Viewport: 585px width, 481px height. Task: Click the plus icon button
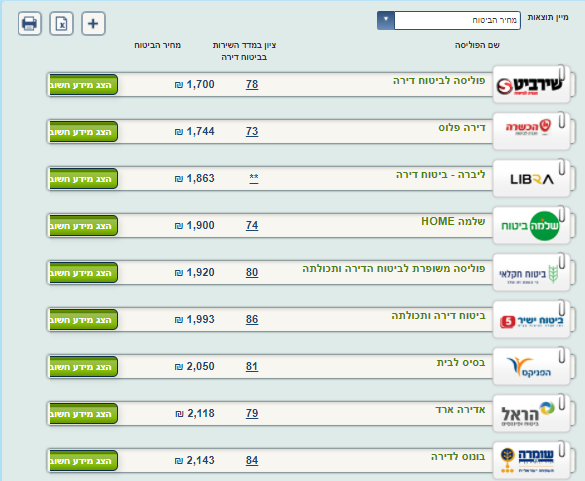93,24
